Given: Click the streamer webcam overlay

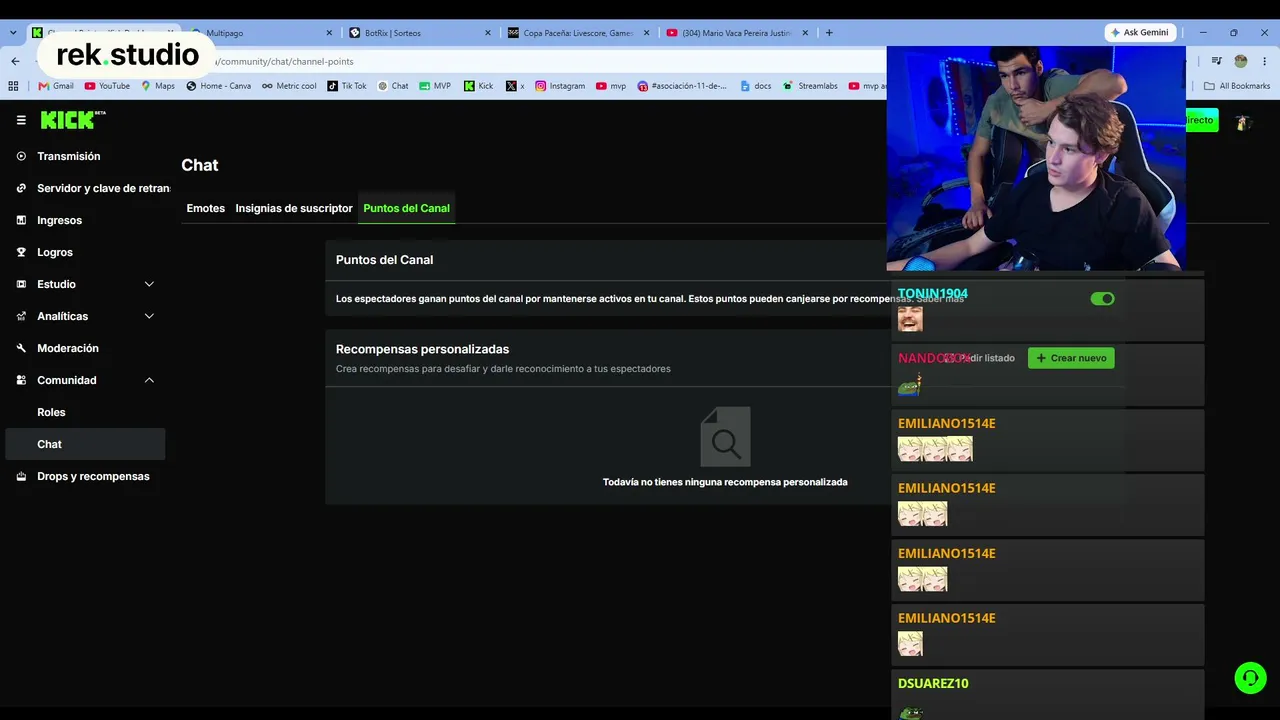Looking at the screenshot, I should [1036, 158].
